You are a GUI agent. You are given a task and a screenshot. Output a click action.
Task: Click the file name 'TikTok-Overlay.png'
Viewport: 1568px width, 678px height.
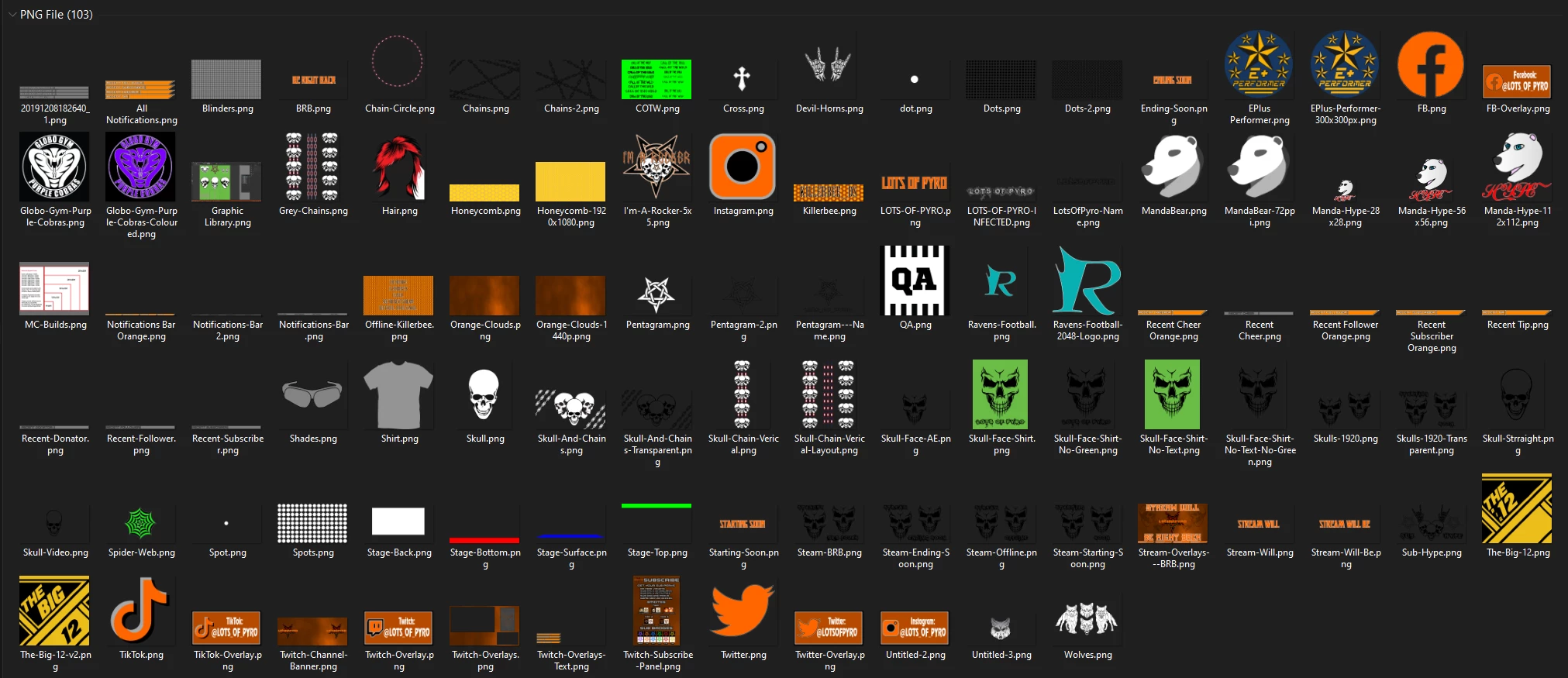tap(227, 660)
